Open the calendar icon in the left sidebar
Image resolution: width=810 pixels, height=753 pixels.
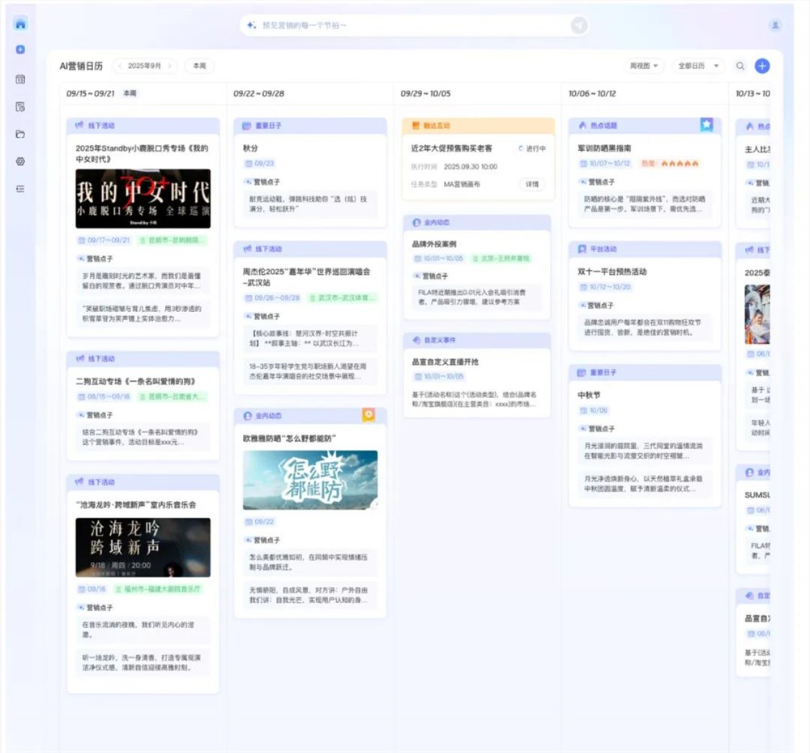click(x=21, y=76)
